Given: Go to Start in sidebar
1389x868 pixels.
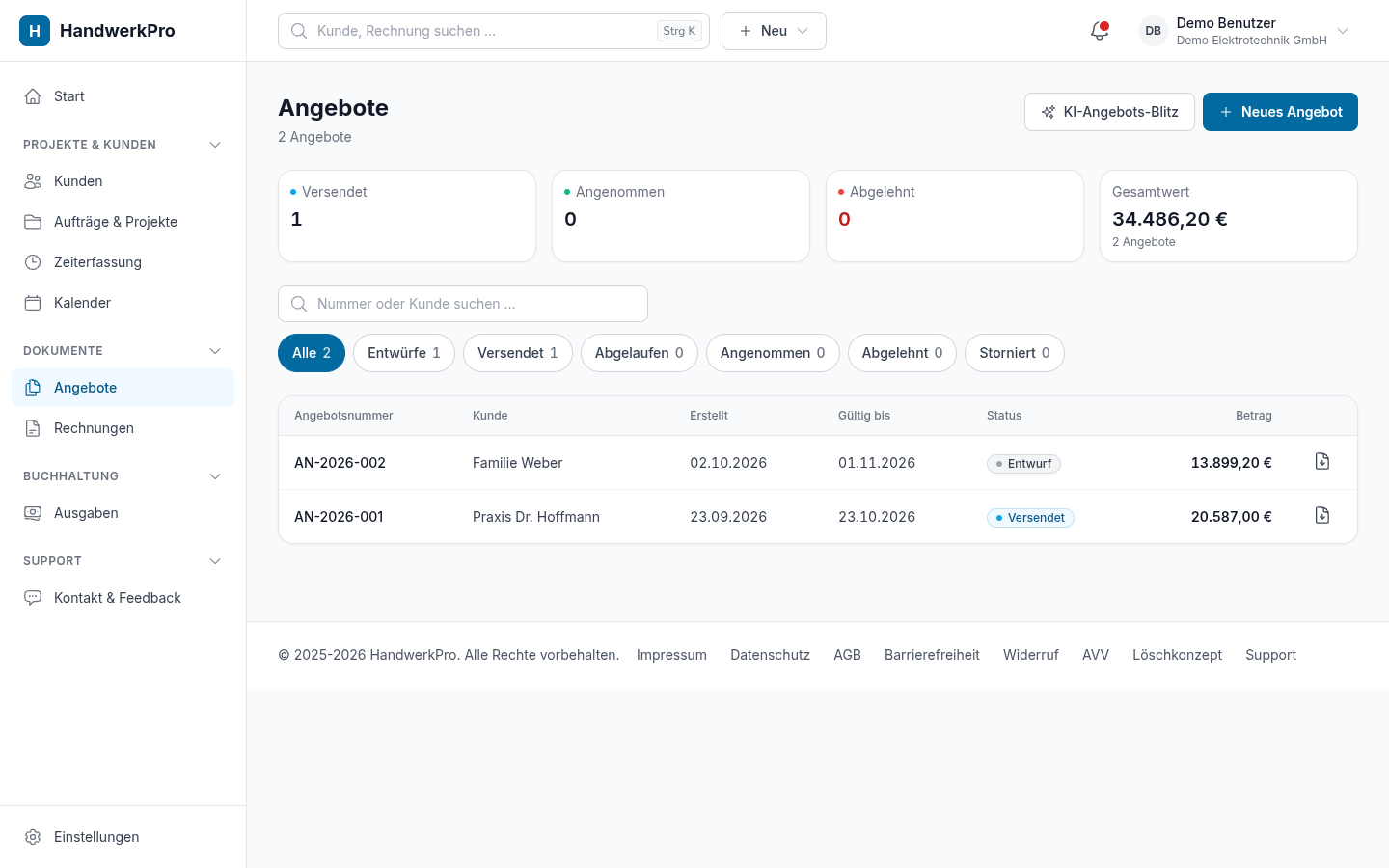Looking at the screenshot, I should (x=123, y=96).
